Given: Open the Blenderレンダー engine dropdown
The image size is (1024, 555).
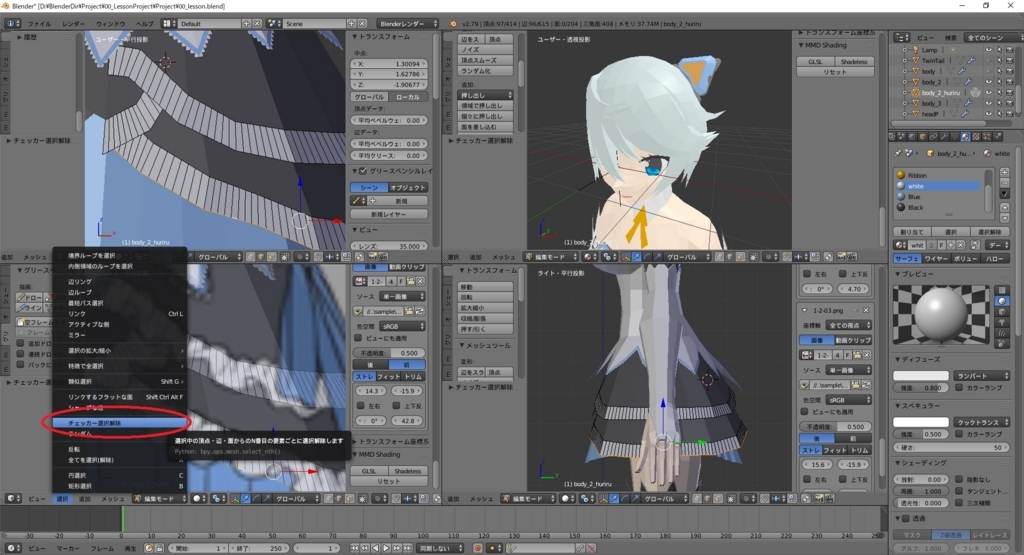Looking at the screenshot, I should coord(408,24).
